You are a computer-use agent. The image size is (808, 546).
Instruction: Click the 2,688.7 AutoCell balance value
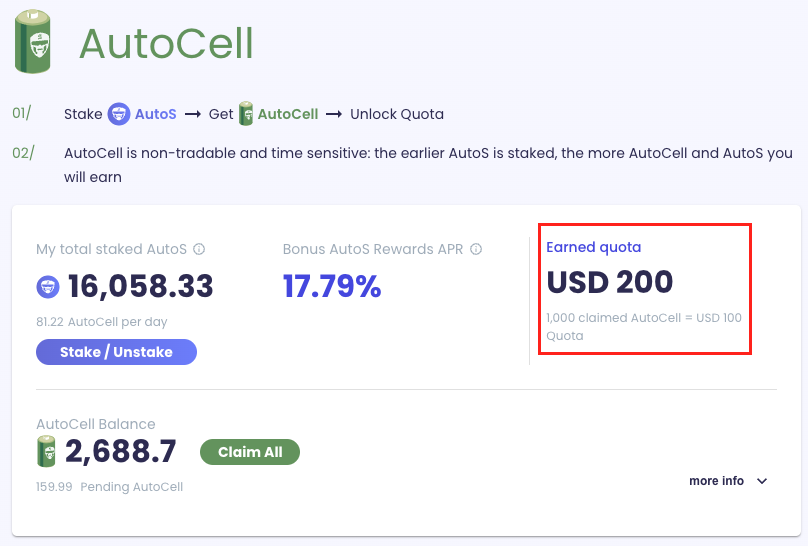(120, 452)
